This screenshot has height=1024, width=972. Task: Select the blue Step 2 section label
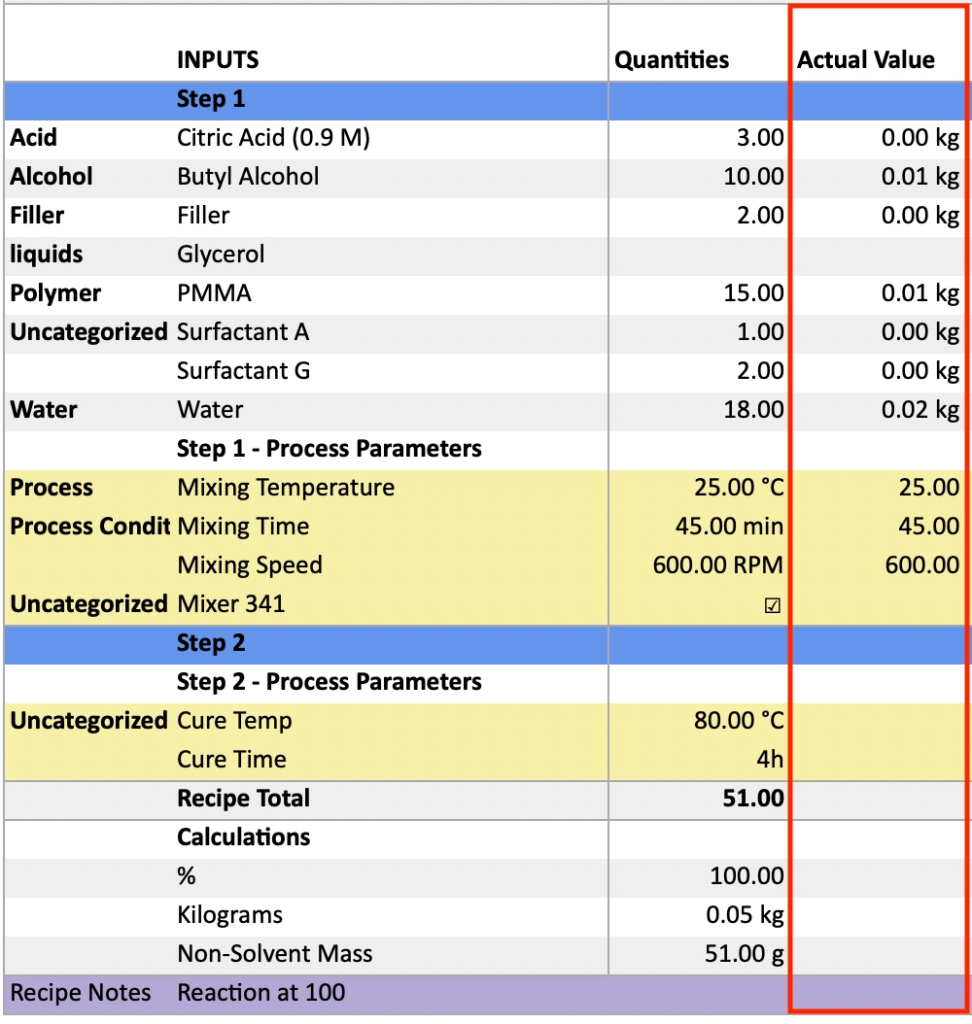click(x=211, y=643)
